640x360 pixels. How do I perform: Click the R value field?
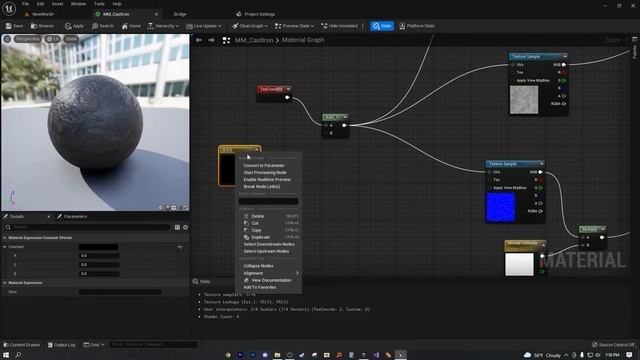(x=99, y=256)
